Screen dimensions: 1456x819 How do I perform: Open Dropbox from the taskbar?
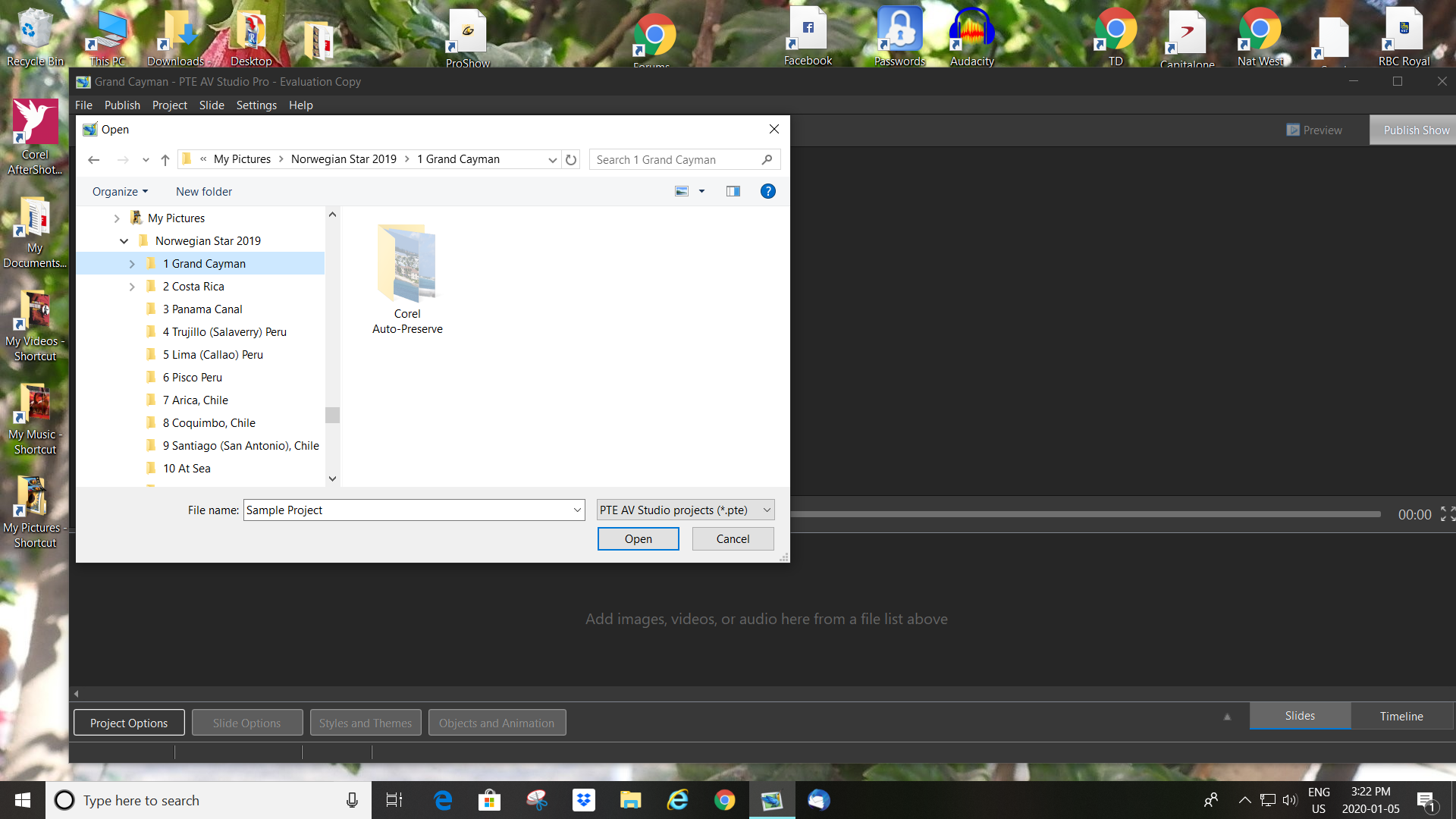point(583,800)
